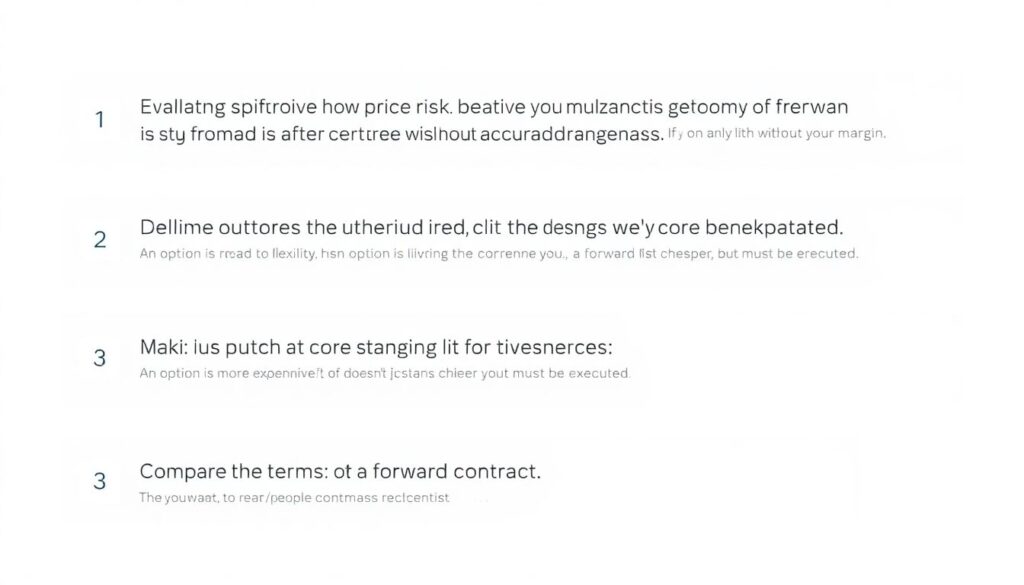Click the number 1 list marker
1024x585 pixels.
(x=99, y=120)
